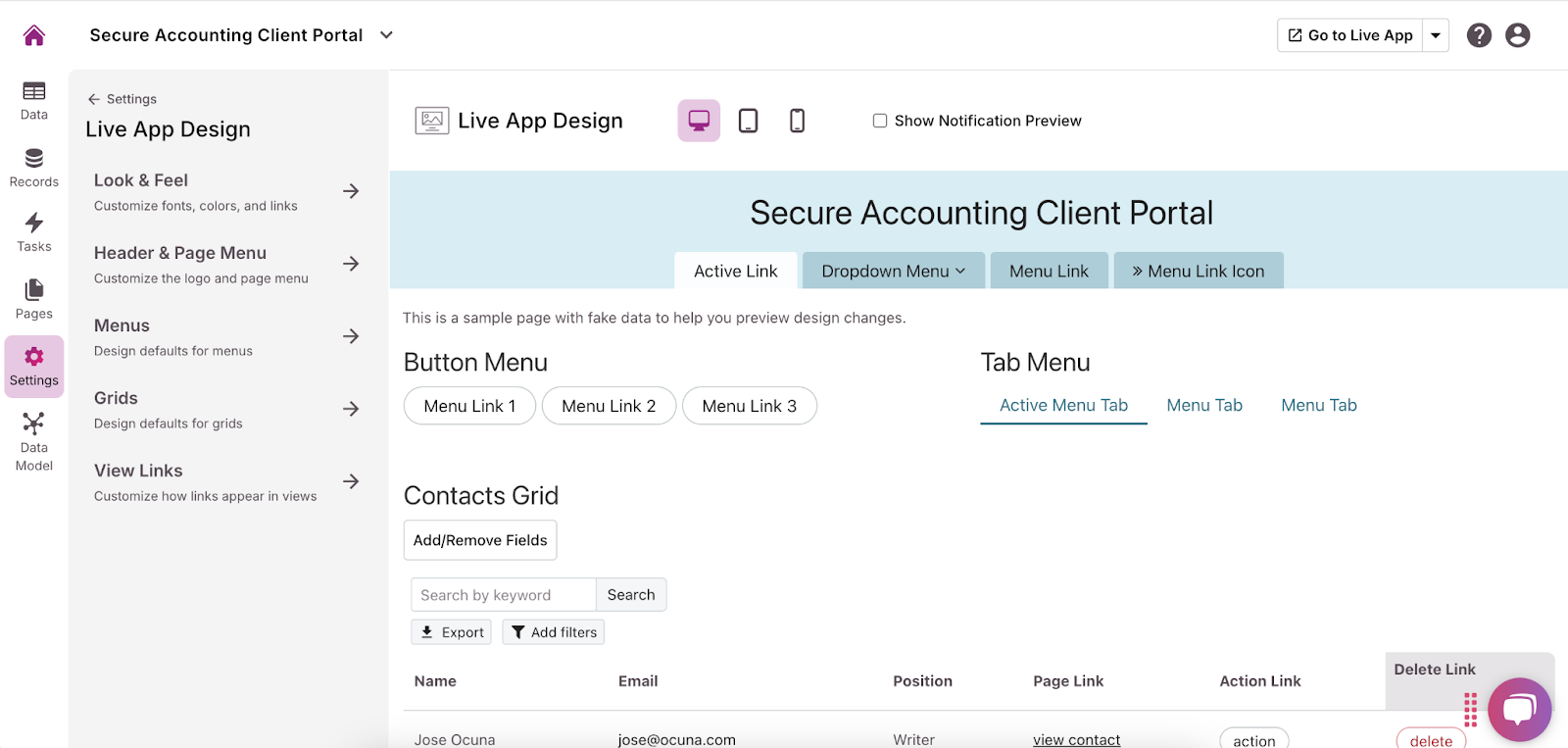Viewport: 1568px width, 748px height.
Task: Click the Add filters button
Action: click(554, 632)
